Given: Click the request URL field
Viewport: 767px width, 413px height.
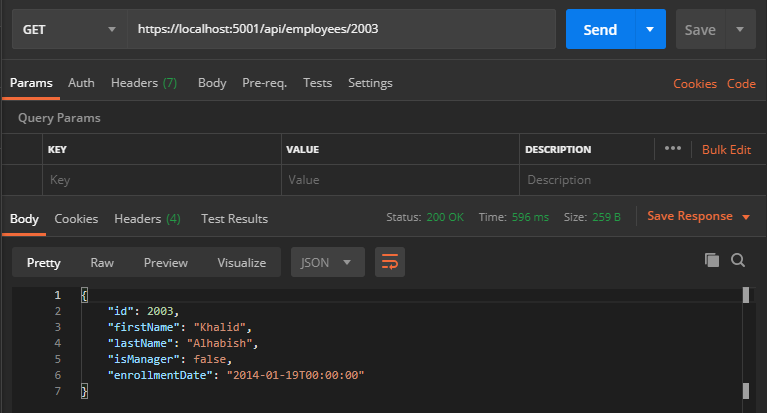Looking at the screenshot, I should (341, 29).
